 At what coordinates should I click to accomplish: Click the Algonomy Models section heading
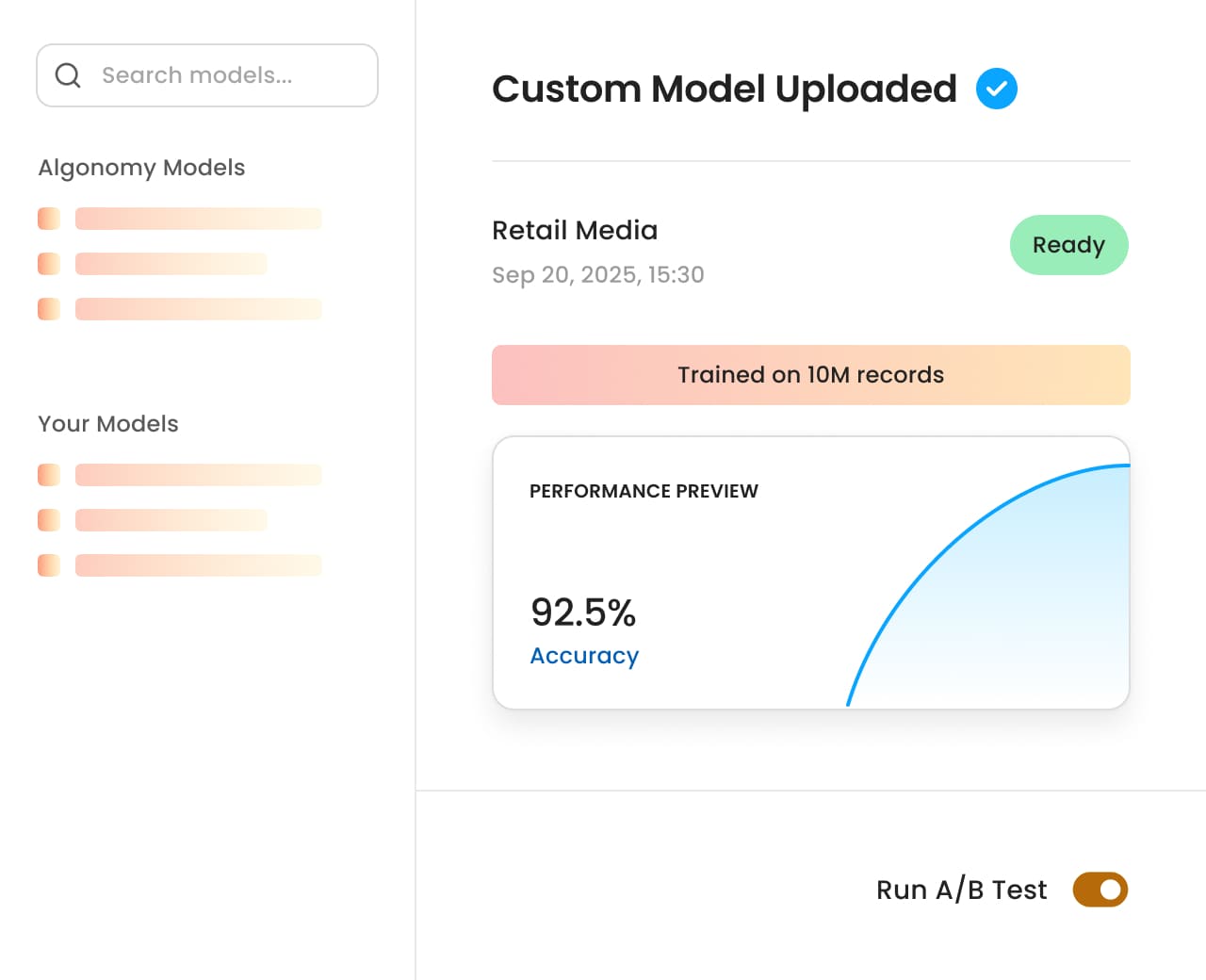pyautogui.click(x=141, y=168)
